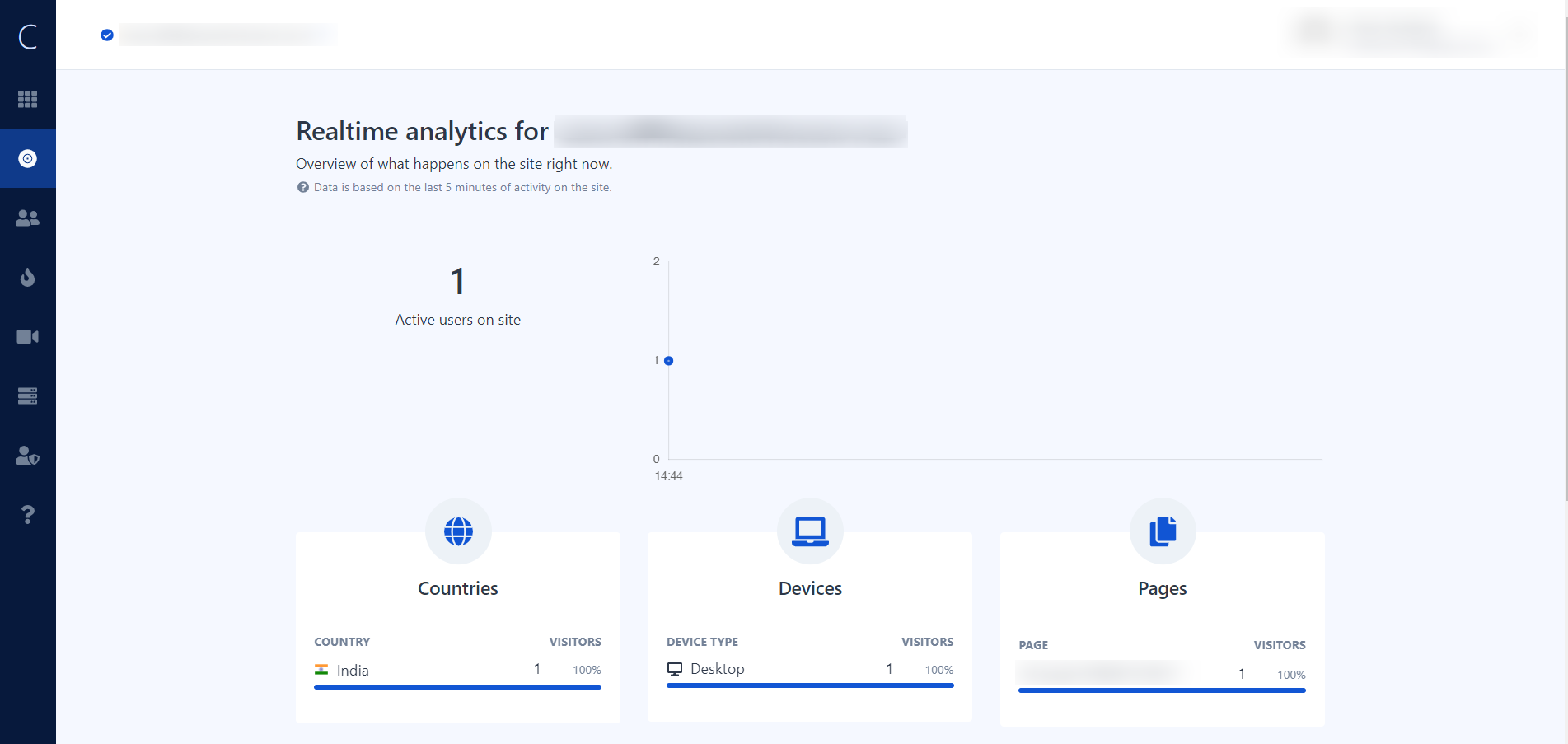The height and width of the screenshot is (744, 1568).
Task: Click the India progress bar
Action: pyautogui.click(x=457, y=687)
